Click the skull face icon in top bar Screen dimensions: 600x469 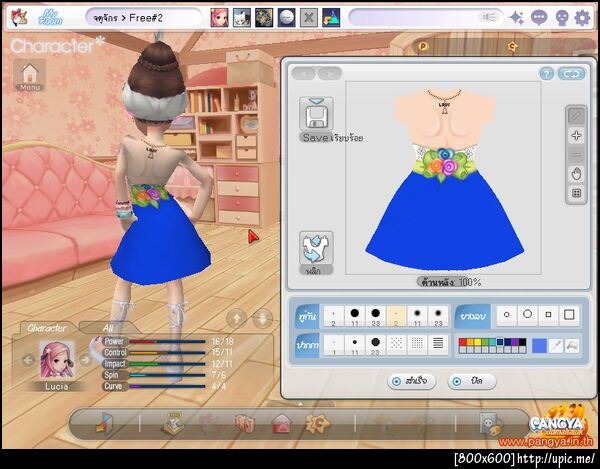(562, 18)
